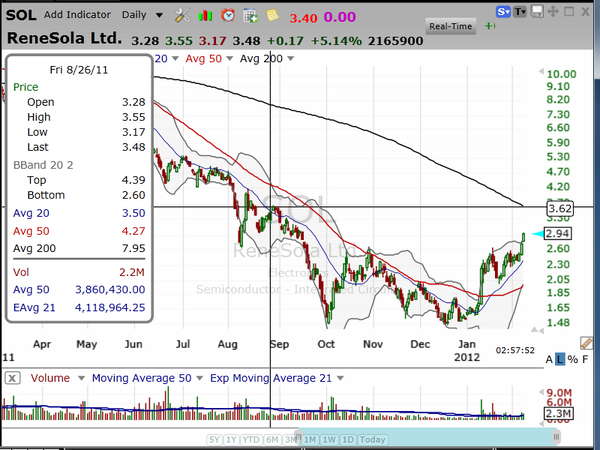Click the light blue time range slider bar
Screen dimensions: 600x450
427,437
